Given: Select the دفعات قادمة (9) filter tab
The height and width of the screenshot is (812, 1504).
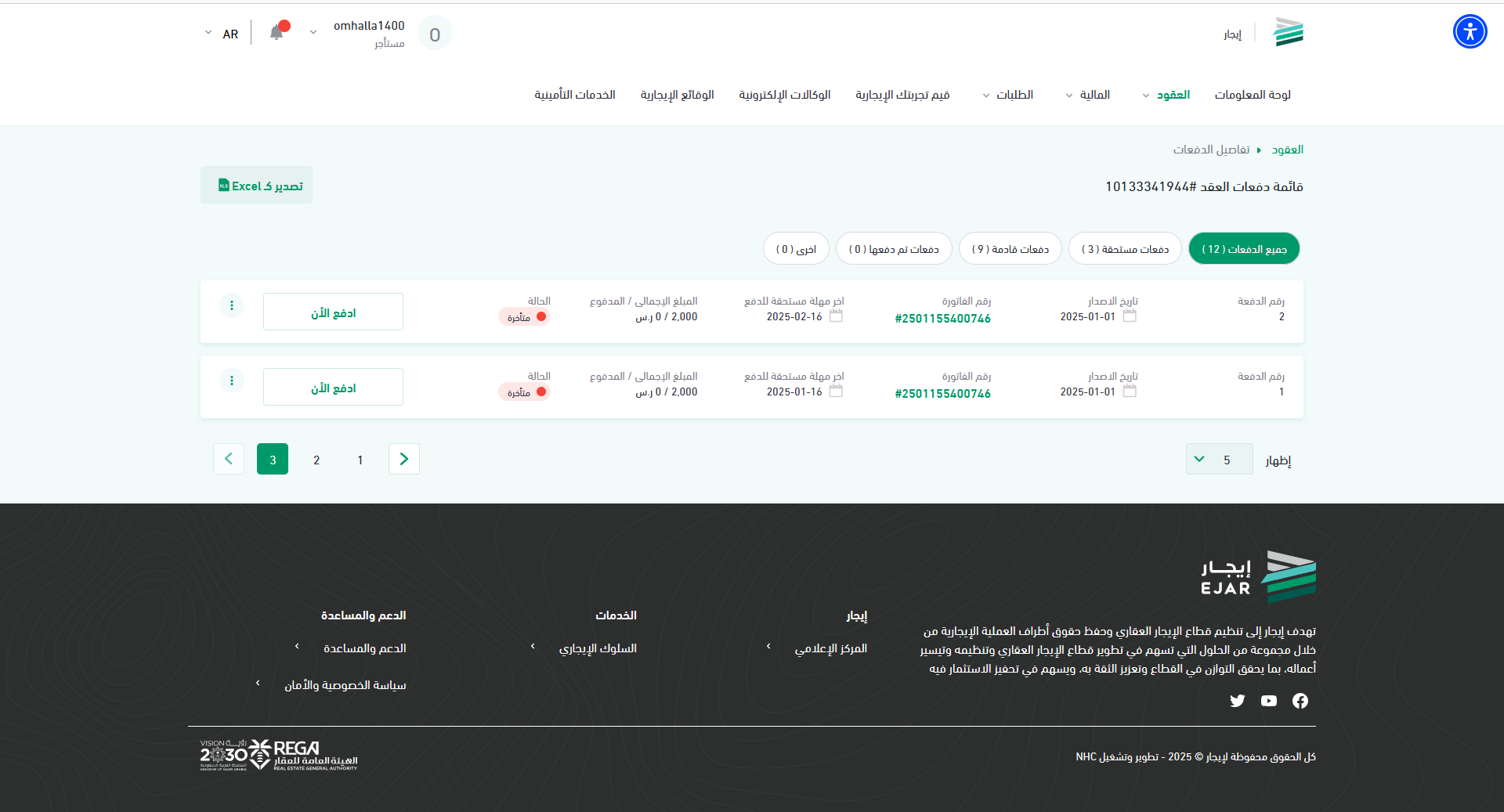Looking at the screenshot, I should coord(1010,249).
